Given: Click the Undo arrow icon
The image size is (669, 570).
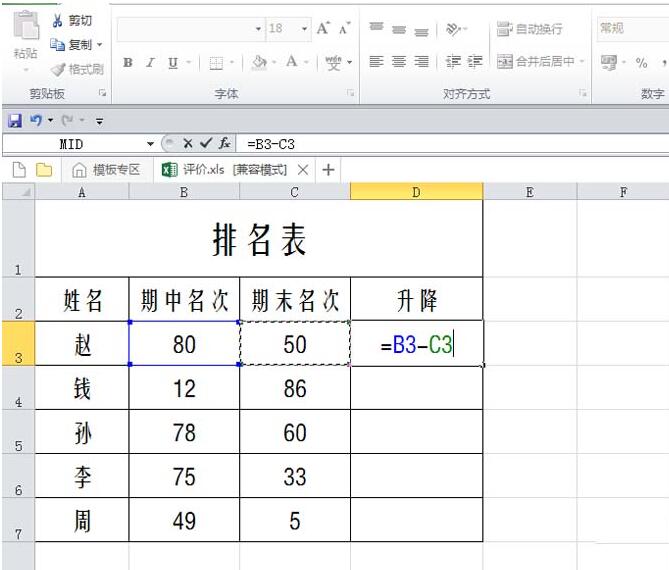Looking at the screenshot, I should pos(36,121).
